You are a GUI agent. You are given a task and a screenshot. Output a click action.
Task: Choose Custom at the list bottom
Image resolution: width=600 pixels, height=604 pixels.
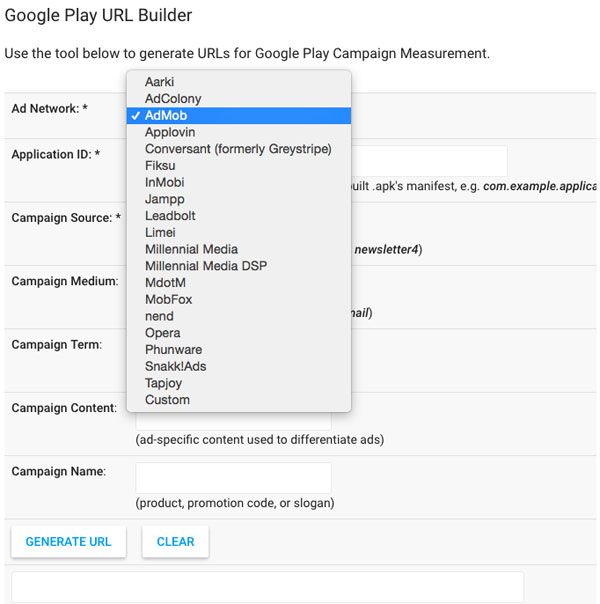[x=167, y=400]
